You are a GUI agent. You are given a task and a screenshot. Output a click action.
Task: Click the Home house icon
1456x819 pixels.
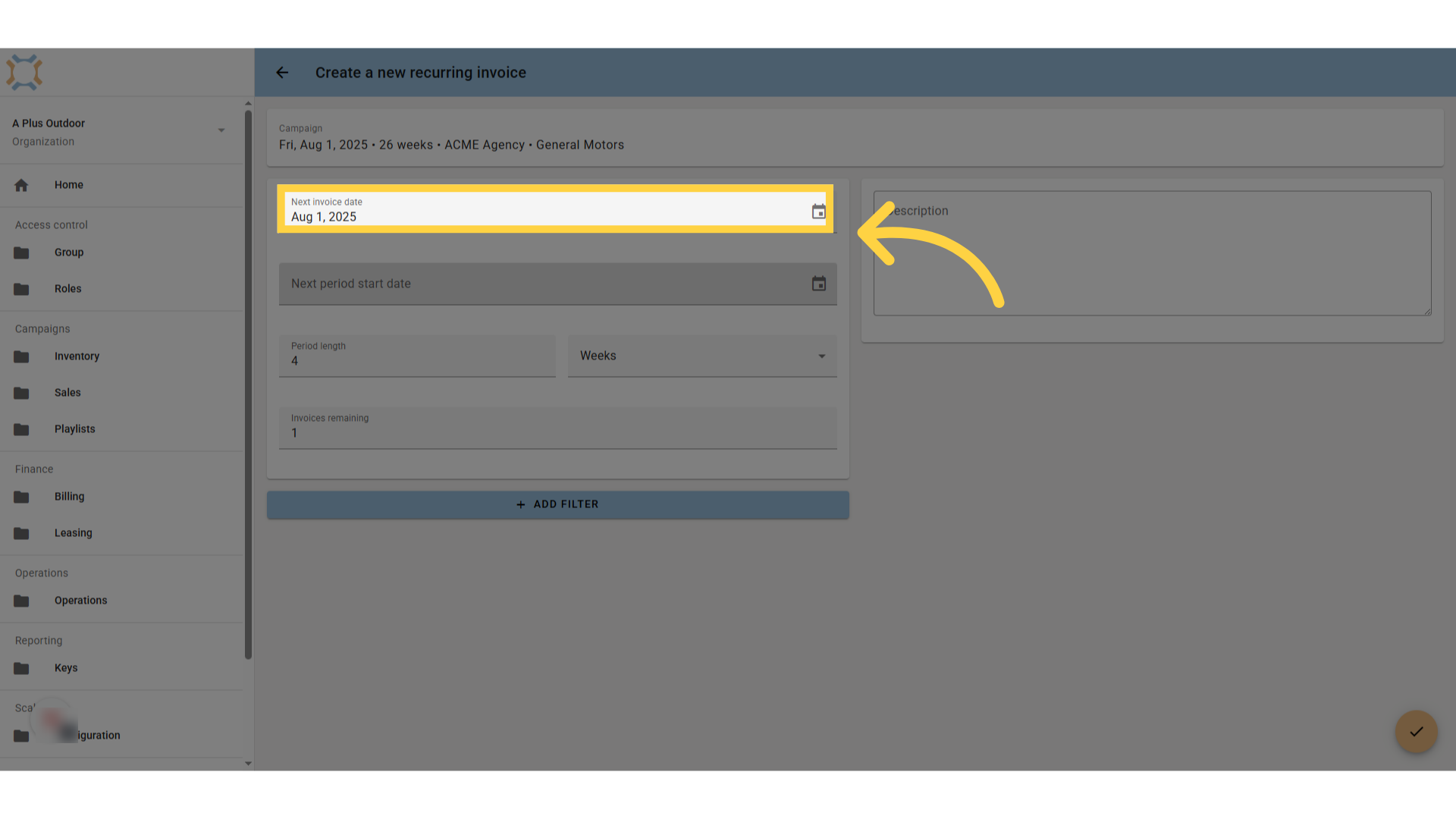coord(21,185)
